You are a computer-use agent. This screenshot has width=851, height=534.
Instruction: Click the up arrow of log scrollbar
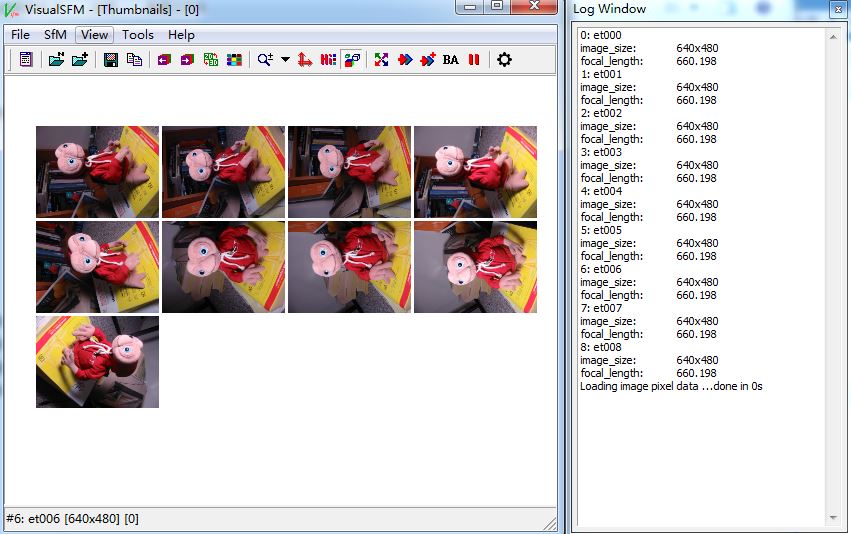point(833,36)
